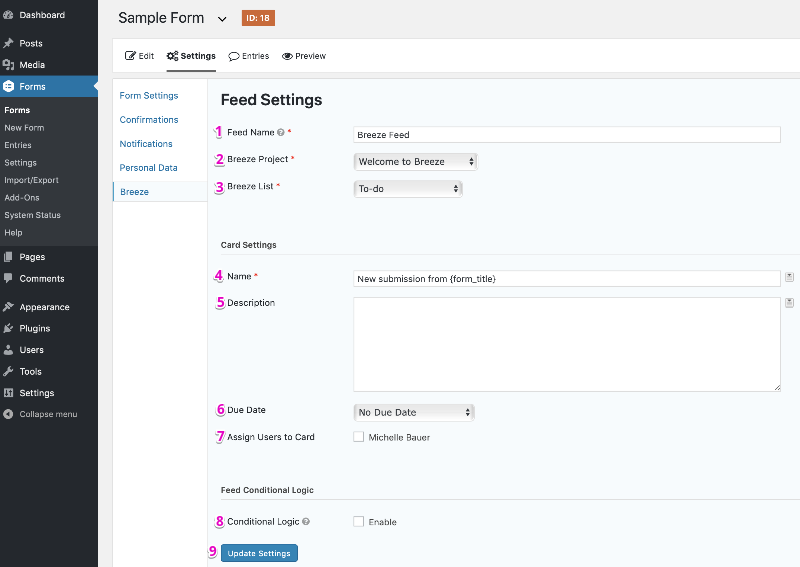Open the Sample Form switcher dropdown arrow
Viewport: 800px width, 567px height.
pyautogui.click(x=222, y=19)
